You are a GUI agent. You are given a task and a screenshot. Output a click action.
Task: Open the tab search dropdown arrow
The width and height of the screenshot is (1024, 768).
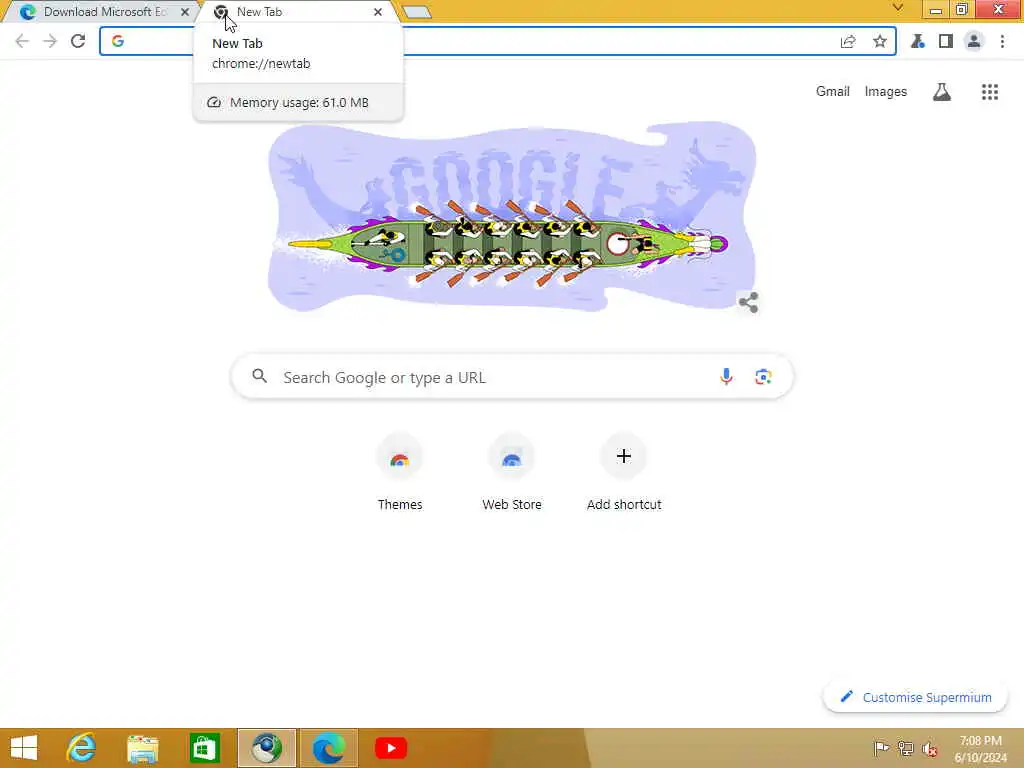tap(898, 8)
